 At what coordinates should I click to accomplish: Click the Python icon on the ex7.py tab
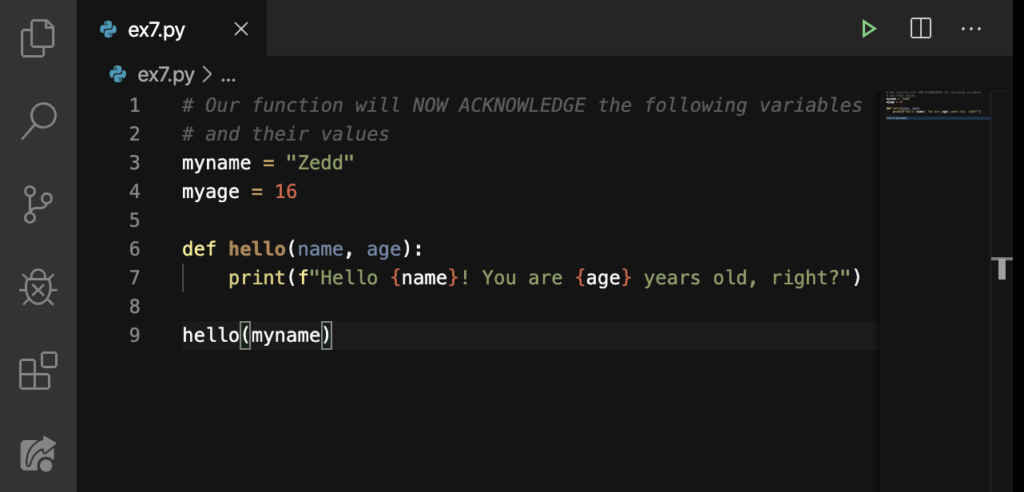(x=108, y=29)
